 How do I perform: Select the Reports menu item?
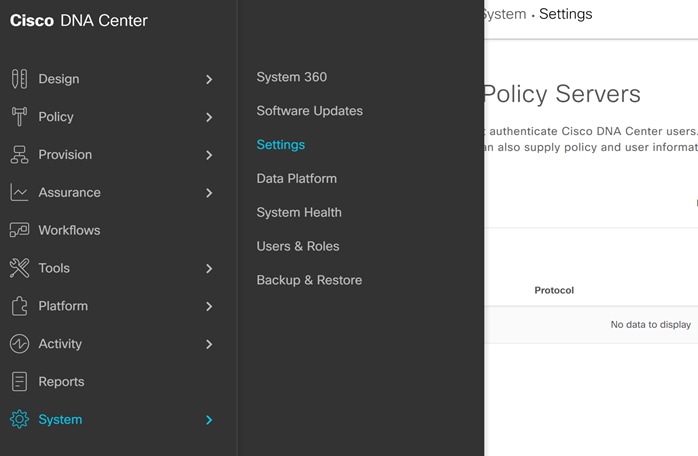61,382
